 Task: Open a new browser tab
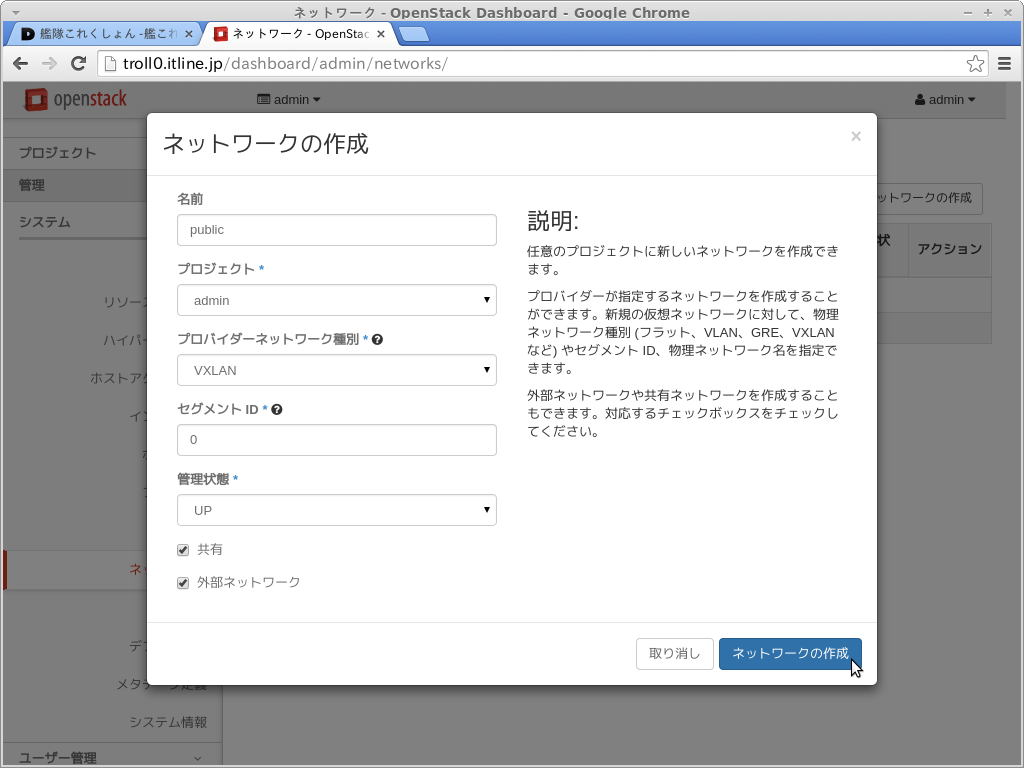click(413, 34)
